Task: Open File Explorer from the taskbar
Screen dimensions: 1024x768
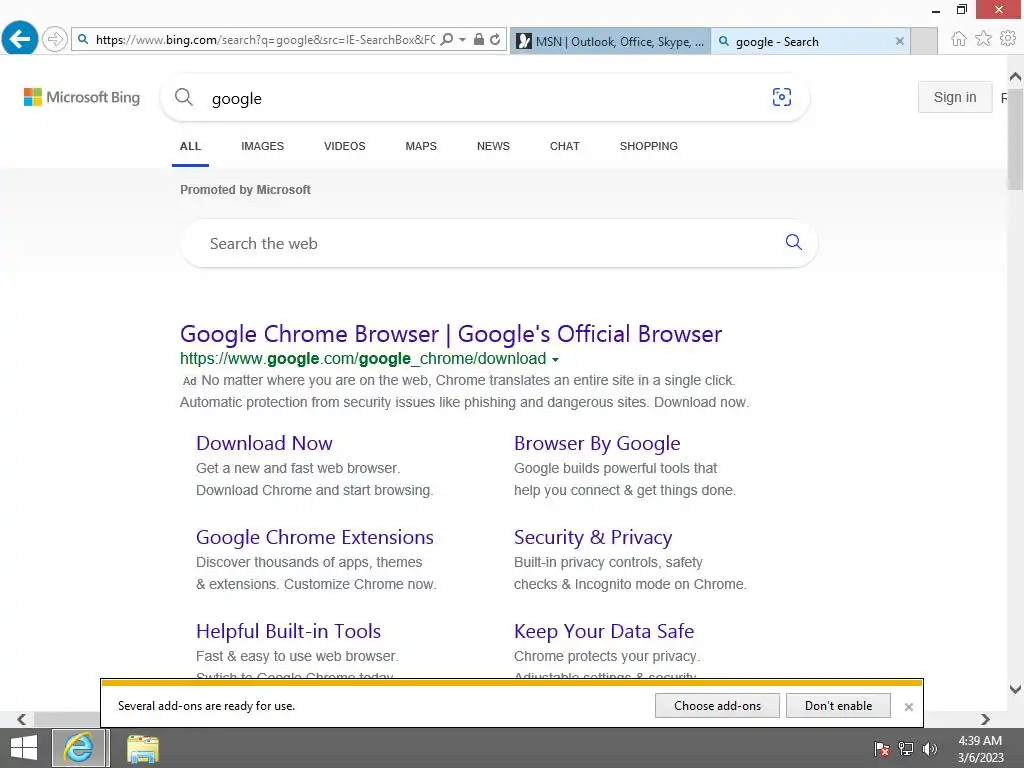Action: click(x=142, y=748)
